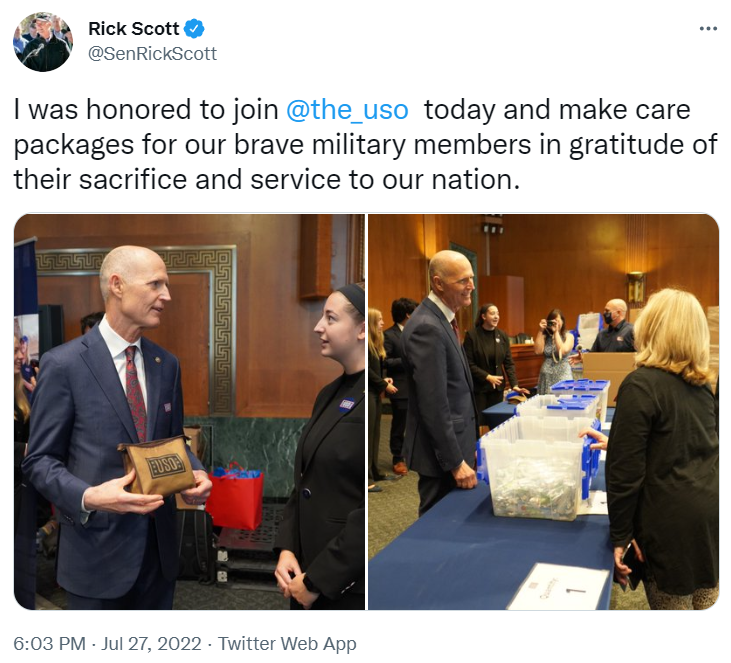Click the tweet text about care packages
Screen dimensions: 731x663
(x=366, y=145)
